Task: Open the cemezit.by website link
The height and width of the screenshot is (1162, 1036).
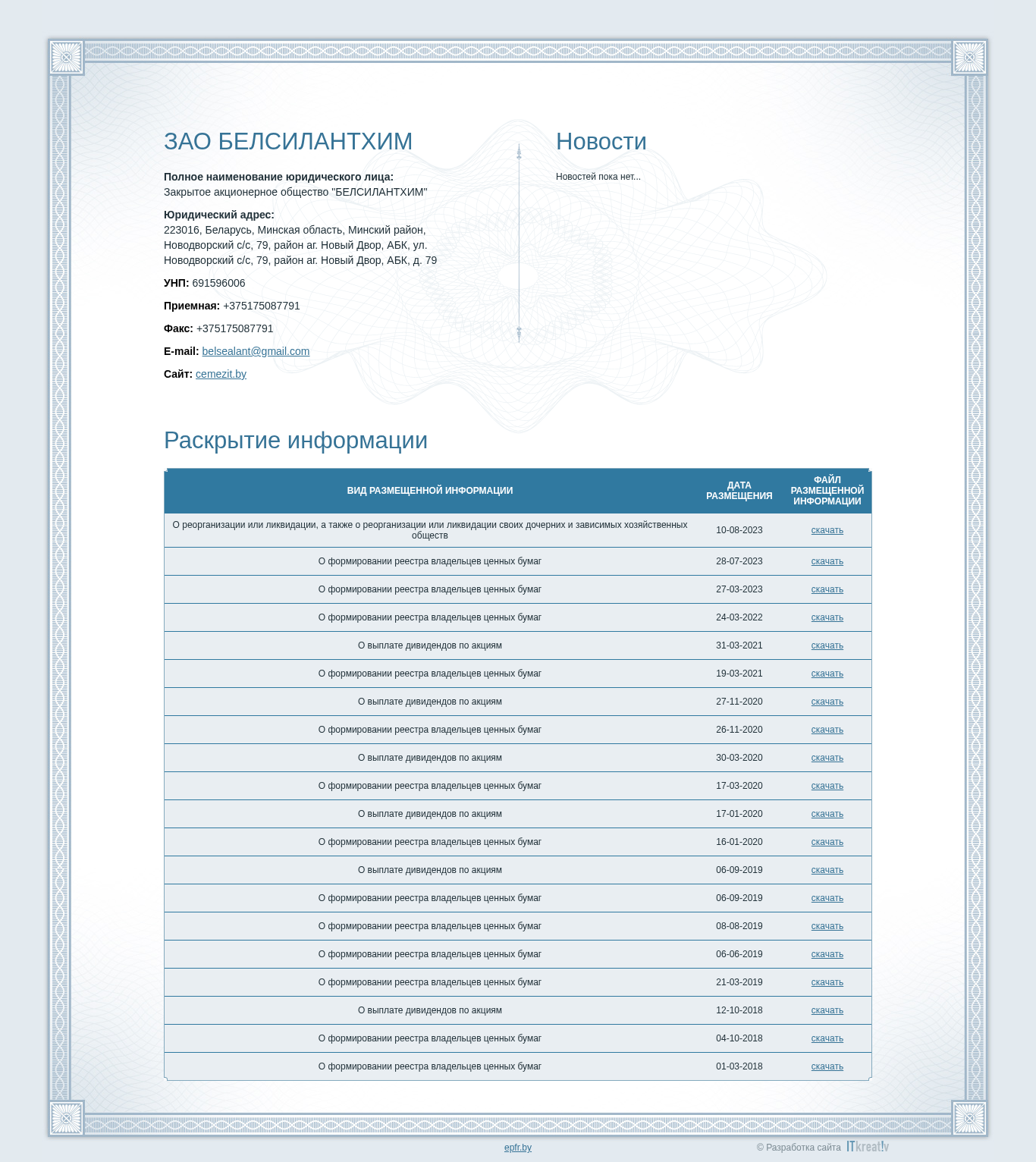Action: click(221, 374)
